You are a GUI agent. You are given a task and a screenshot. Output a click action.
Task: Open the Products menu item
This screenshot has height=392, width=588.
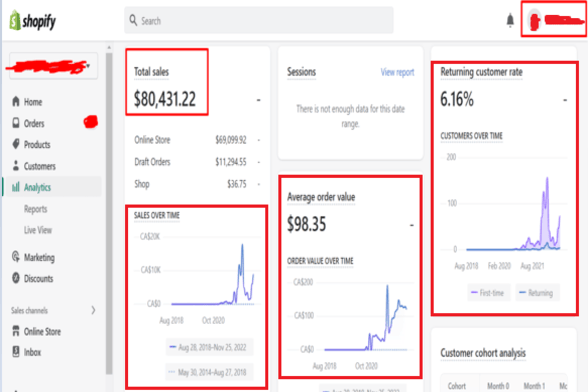[x=37, y=145]
